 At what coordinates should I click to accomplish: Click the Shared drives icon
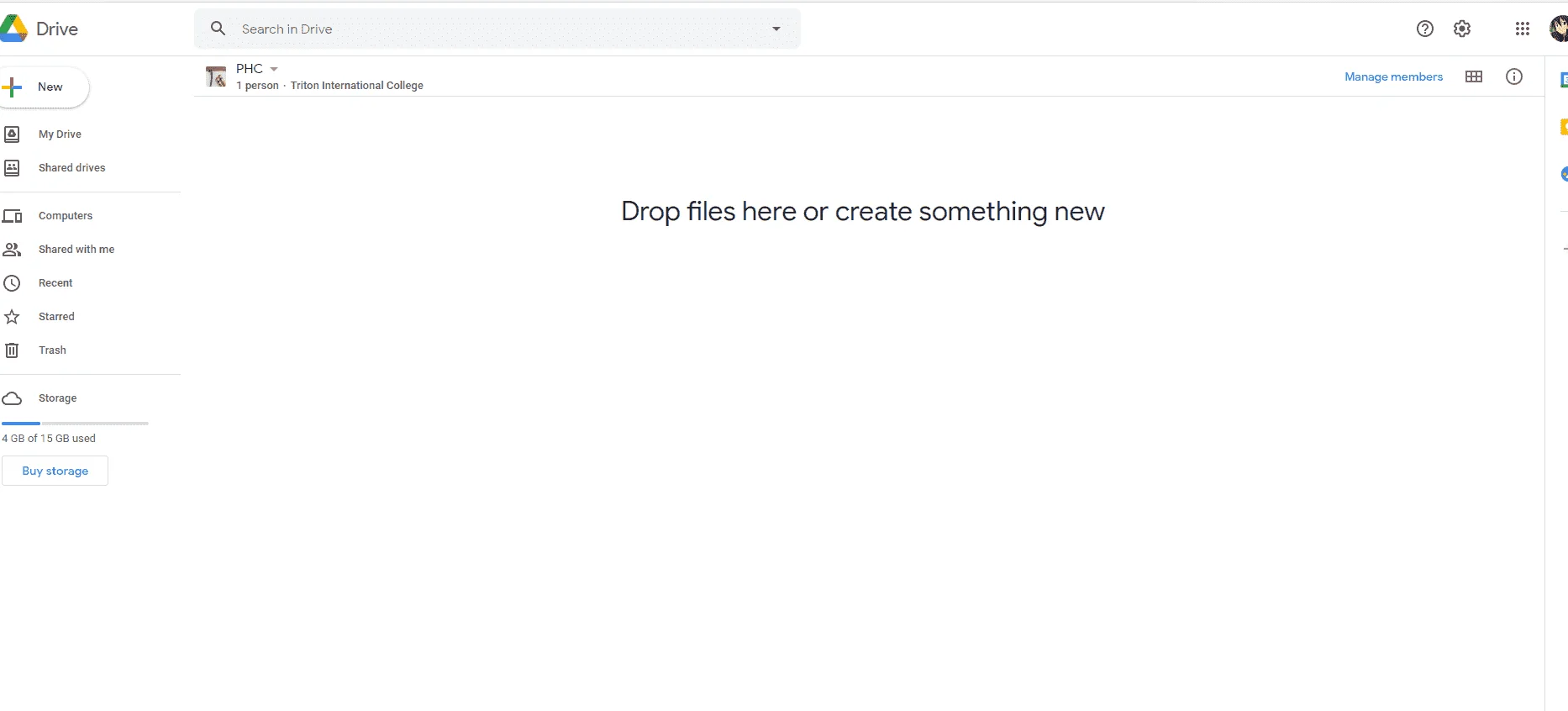12,167
